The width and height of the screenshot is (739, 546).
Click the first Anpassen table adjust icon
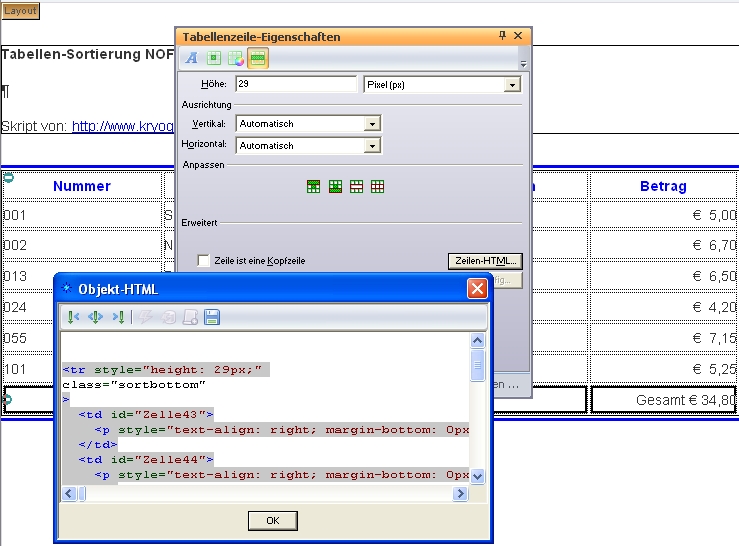[x=313, y=186]
